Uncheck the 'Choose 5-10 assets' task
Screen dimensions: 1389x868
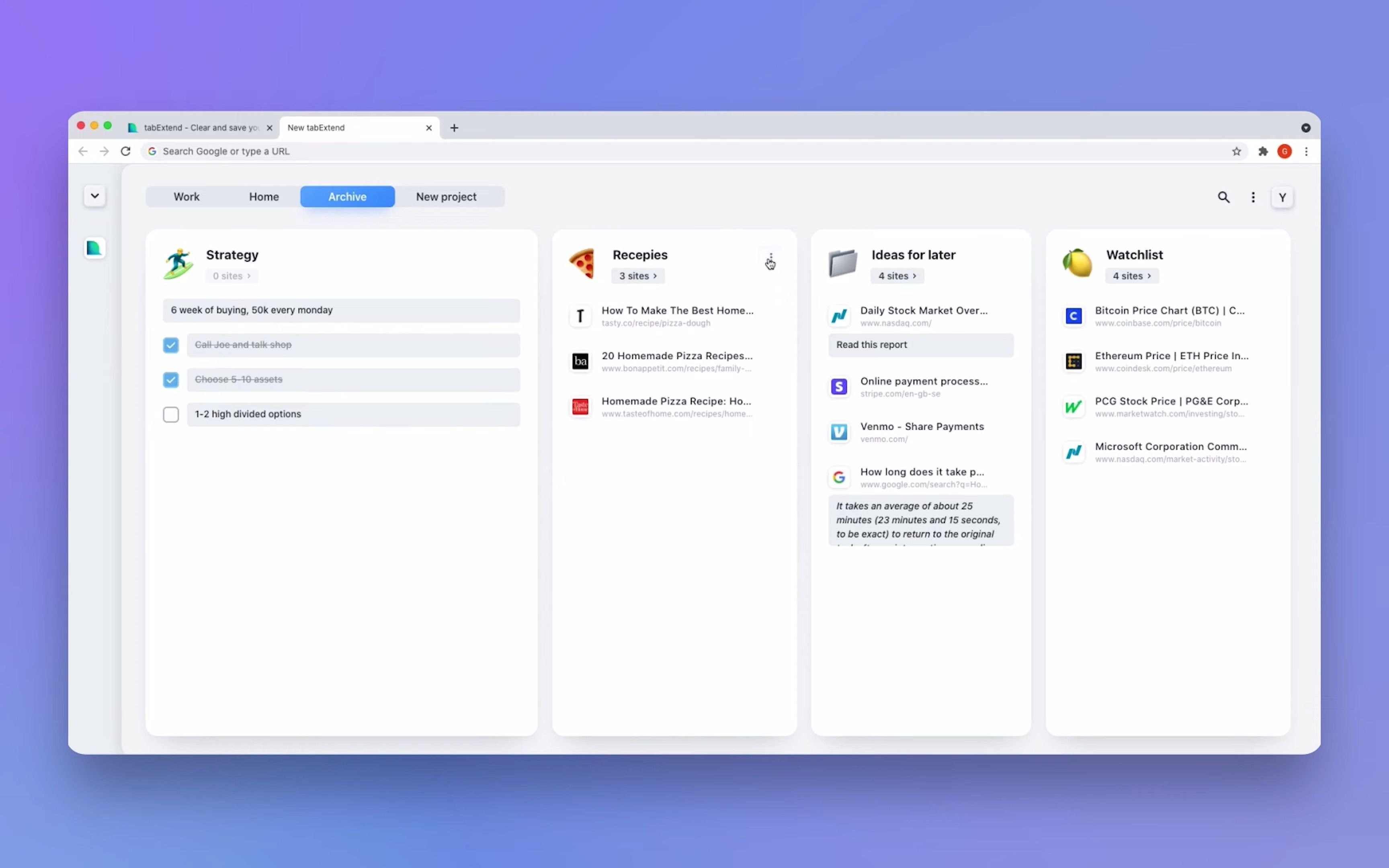point(170,379)
